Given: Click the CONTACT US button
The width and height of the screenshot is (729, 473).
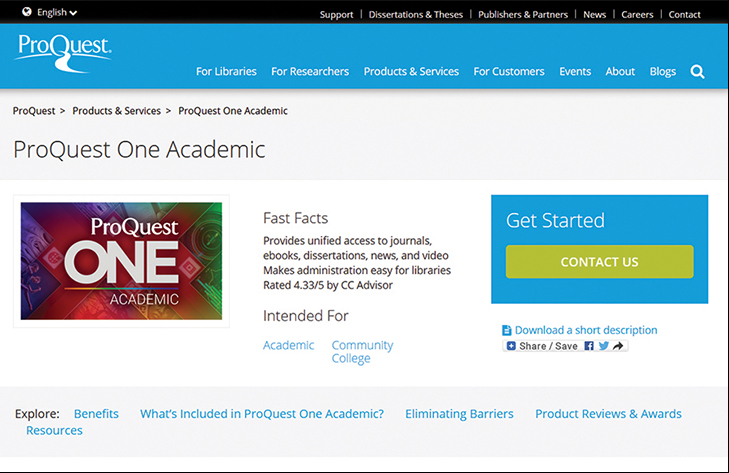Looking at the screenshot, I should tap(599, 262).
